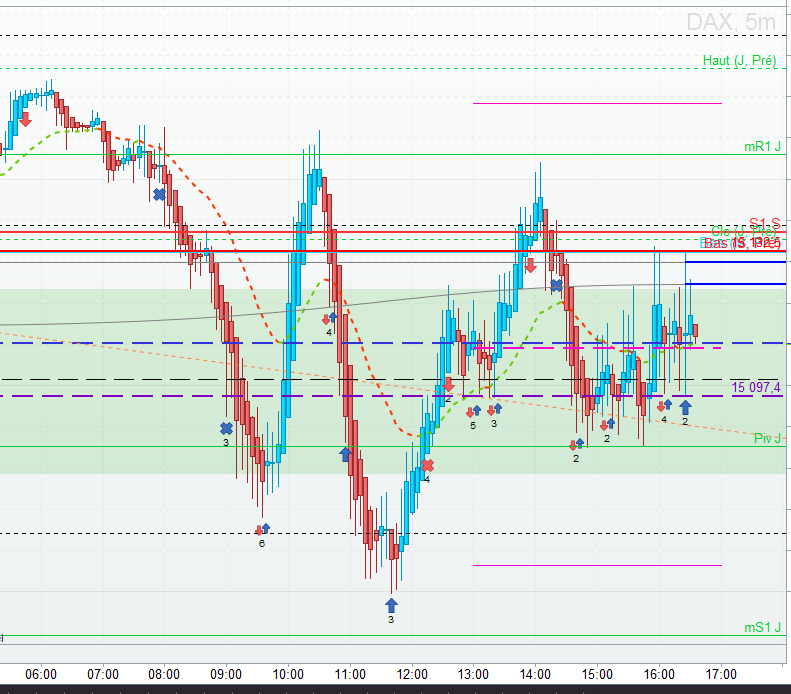Image resolution: width=791 pixels, height=694 pixels.
Task: Click the red down arrow near 06:00 candles
Action: (25, 120)
